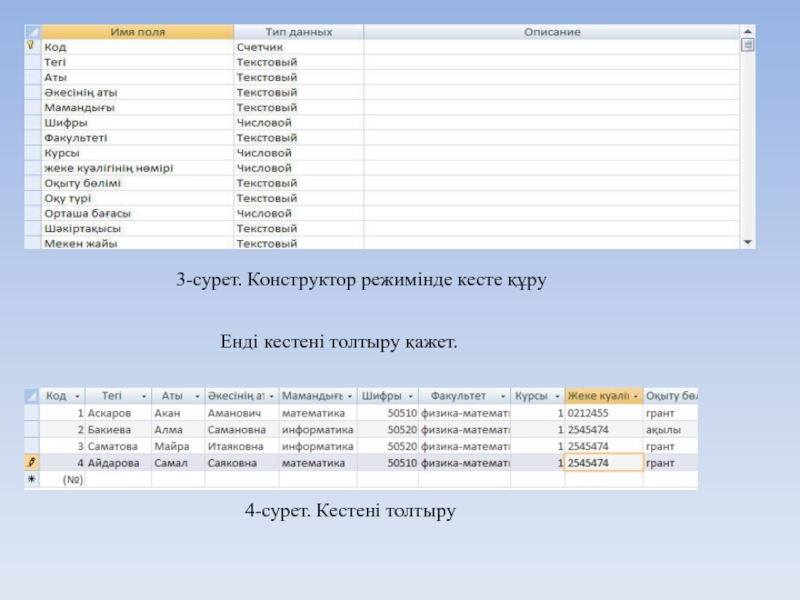The height and width of the screenshot is (600, 800).
Task: Select row 1 using its row selector
Action: 31,413
